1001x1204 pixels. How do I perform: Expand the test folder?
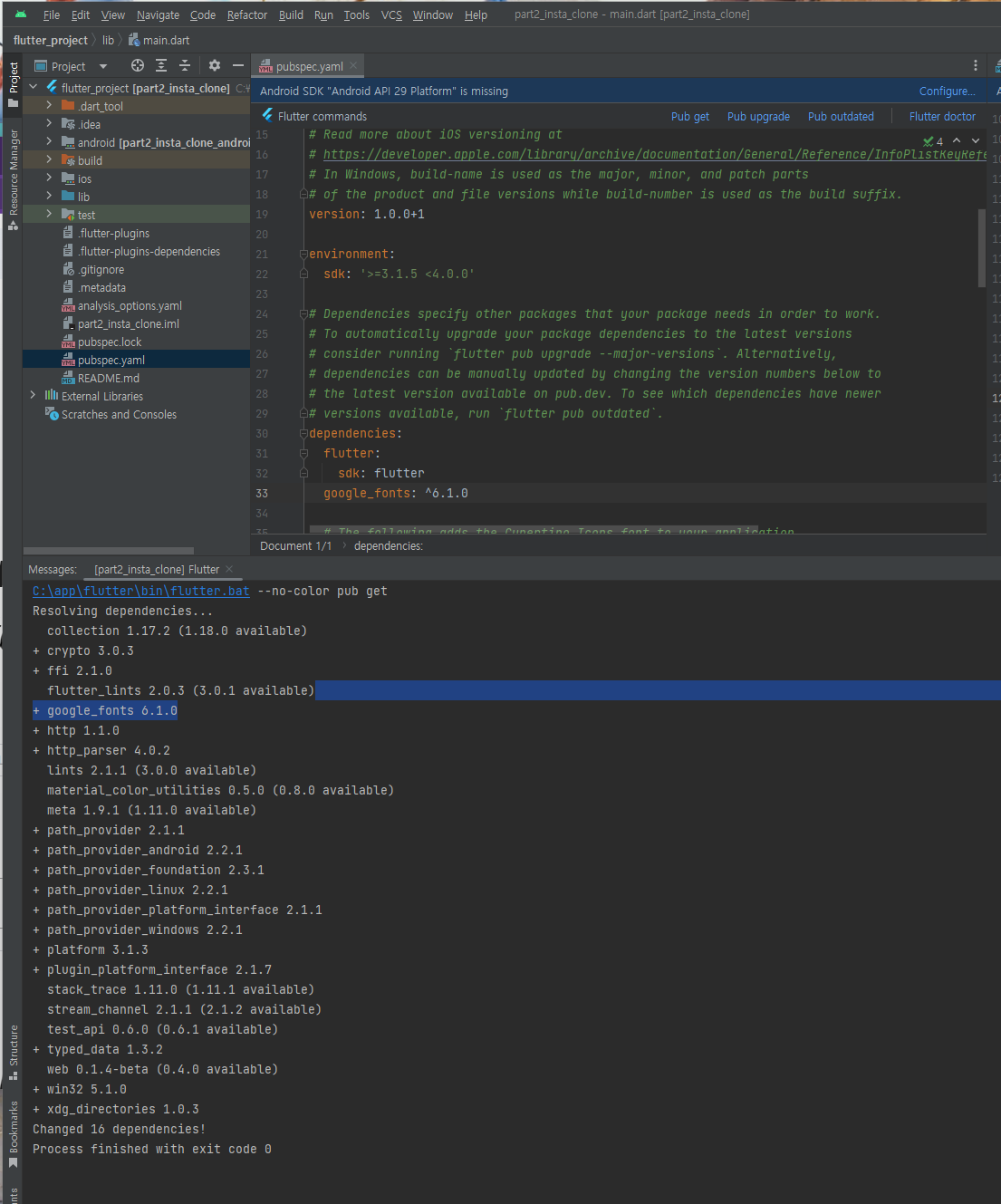pos(49,214)
